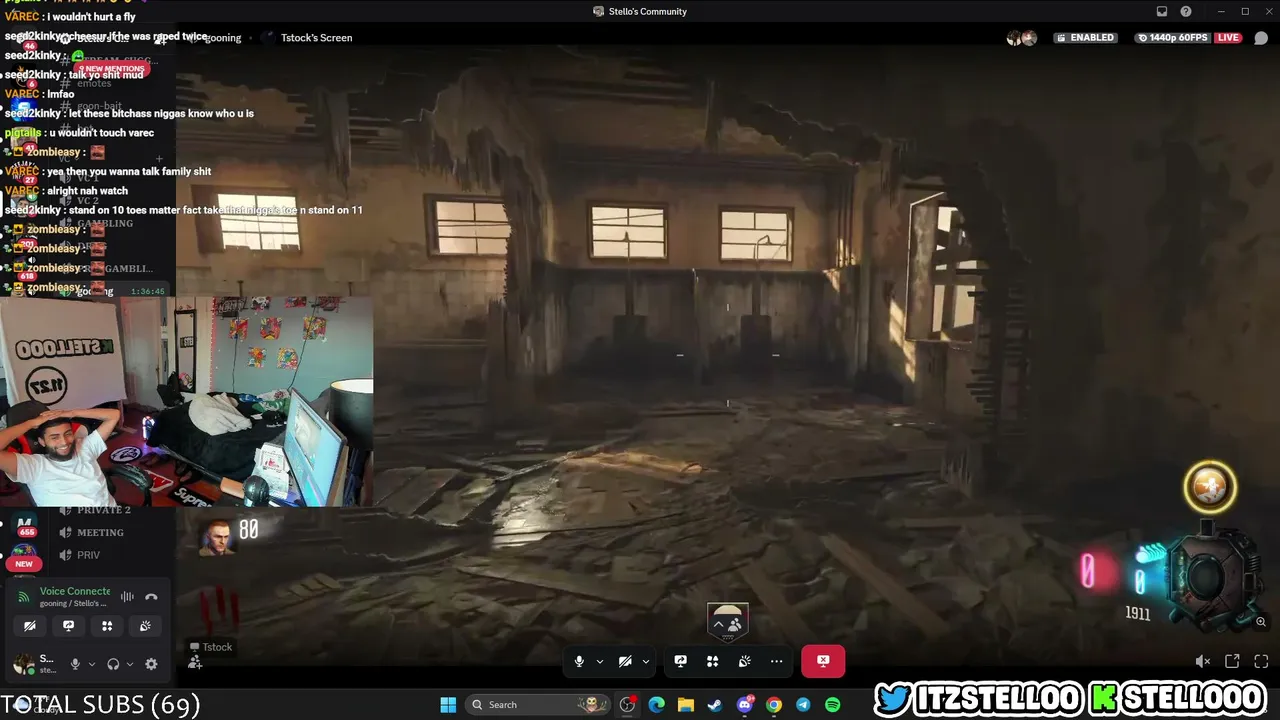This screenshot has width=1280, height=720.
Task: Open OBS Studio from the taskbar
Action: click(627, 704)
